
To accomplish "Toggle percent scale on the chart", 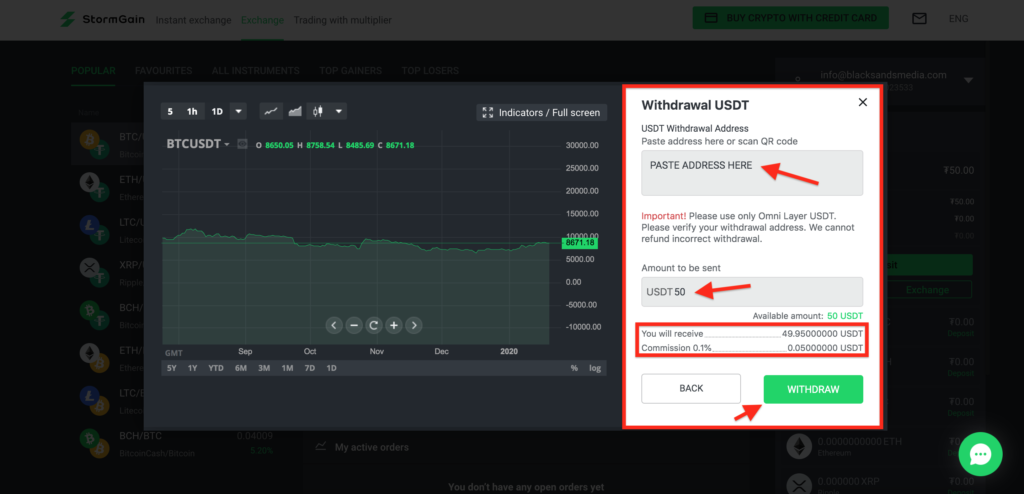I will click(574, 368).
